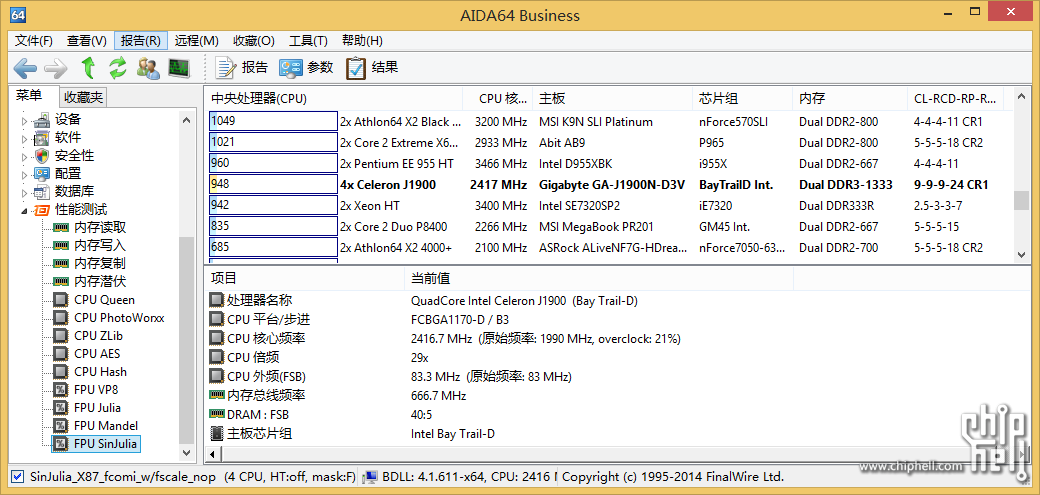Select the FPU Julia benchmark
This screenshot has height=495, width=1040.
(98, 407)
